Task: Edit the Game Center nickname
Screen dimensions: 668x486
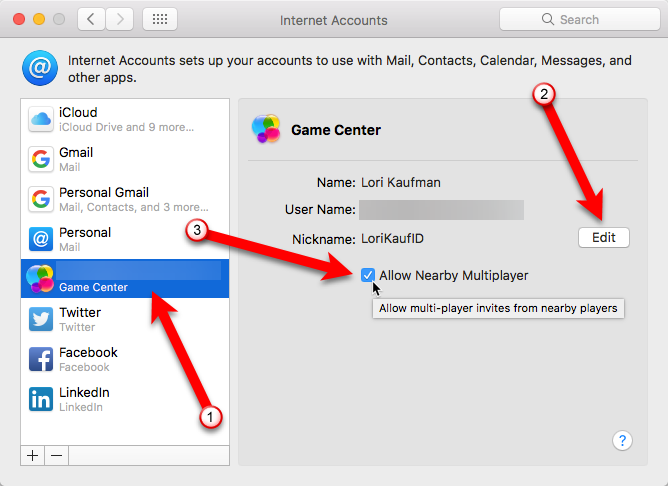Action: point(604,237)
